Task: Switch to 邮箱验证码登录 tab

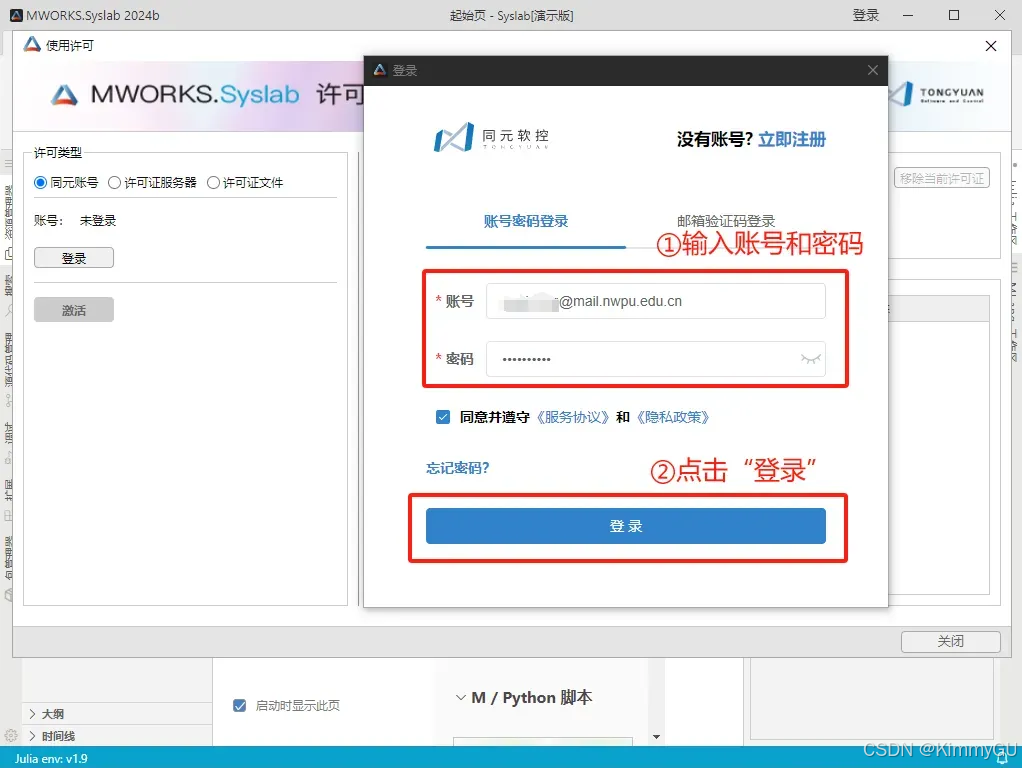Action: [x=725, y=221]
